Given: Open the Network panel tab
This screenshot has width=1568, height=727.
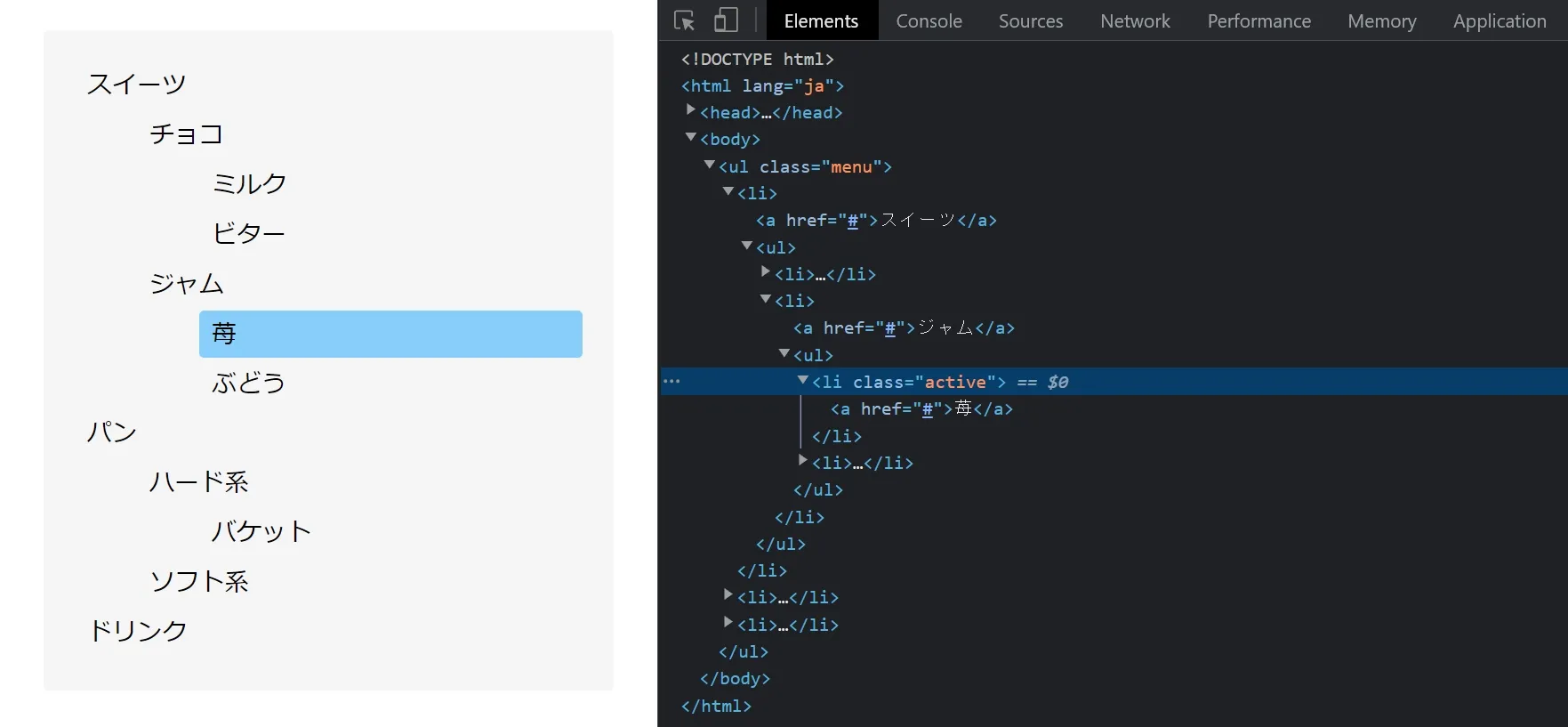Looking at the screenshot, I should [1135, 20].
